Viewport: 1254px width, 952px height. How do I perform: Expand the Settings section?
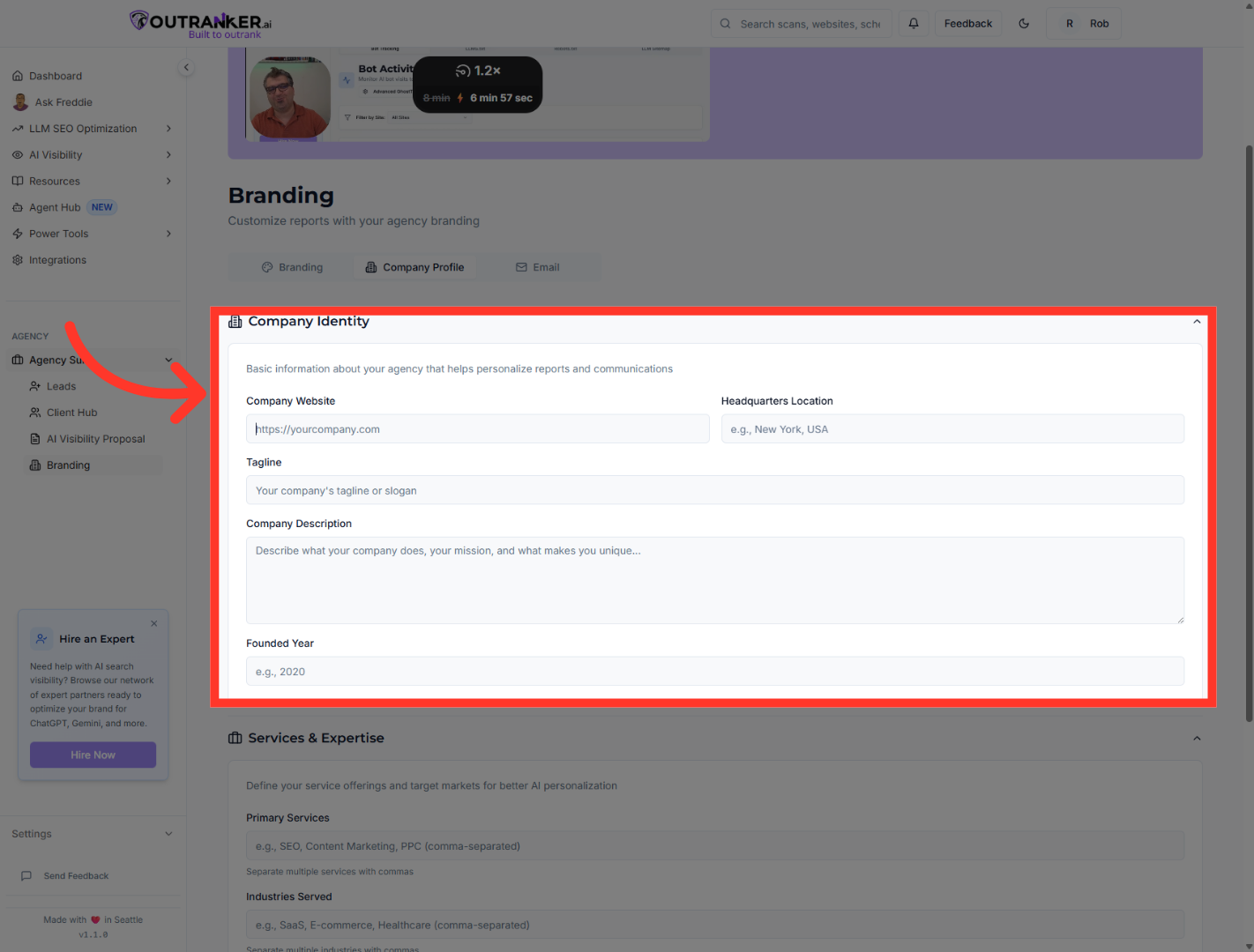pyautogui.click(x=91, y=833)
